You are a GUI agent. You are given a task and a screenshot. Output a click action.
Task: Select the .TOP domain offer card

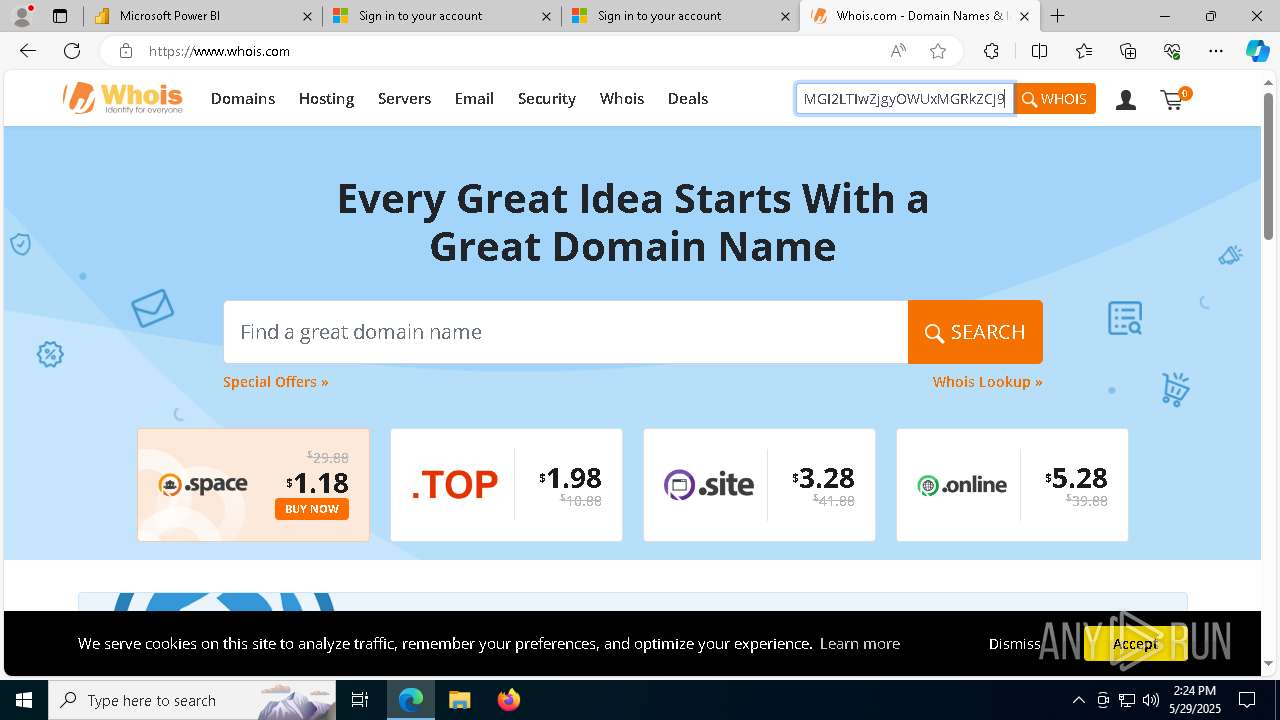click(506, 485)
